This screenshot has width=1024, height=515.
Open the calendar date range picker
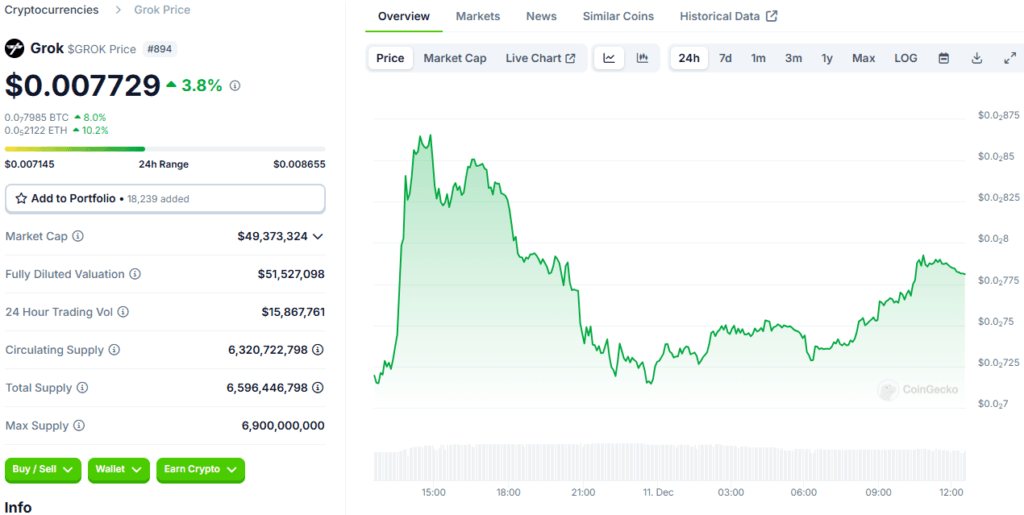[x=944, y=58]
